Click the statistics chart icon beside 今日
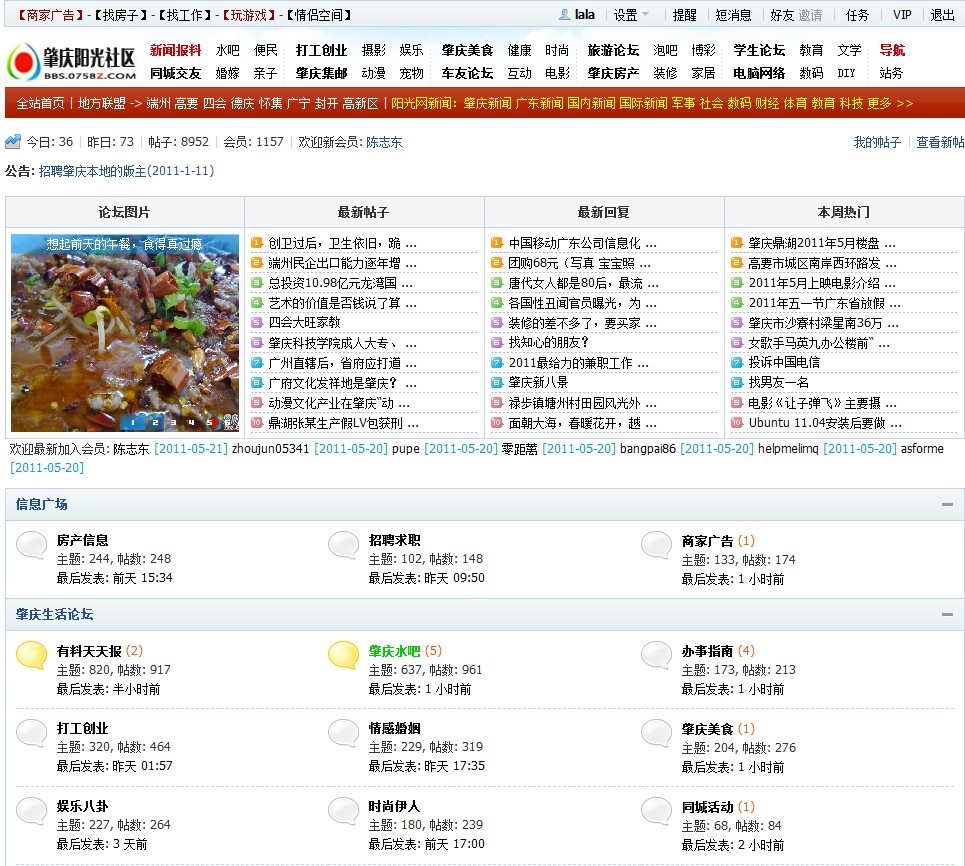This screenshot has width=965, height=866. (13, 142)
